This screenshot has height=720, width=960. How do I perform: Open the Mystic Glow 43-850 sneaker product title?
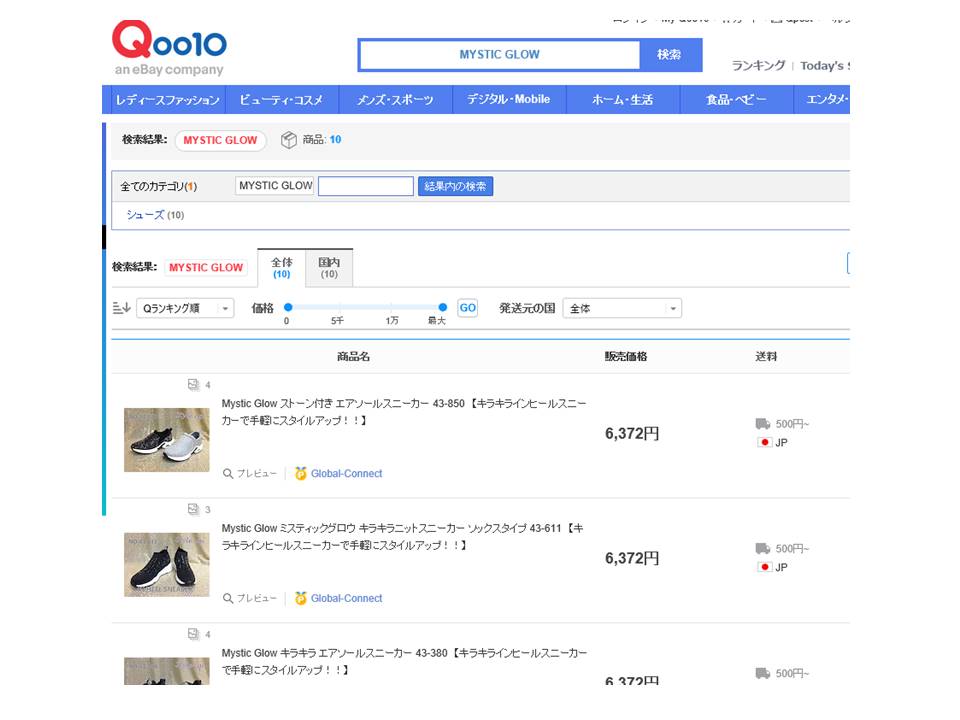tap(404, 412)
